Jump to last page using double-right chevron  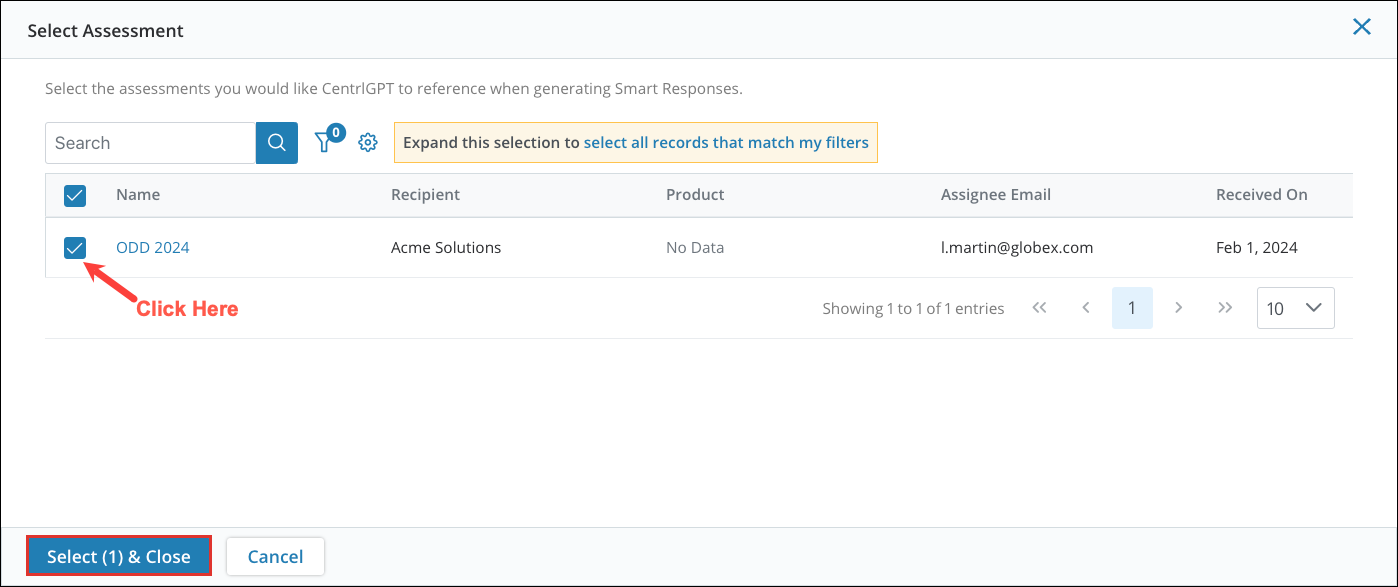click(1225, 308)
